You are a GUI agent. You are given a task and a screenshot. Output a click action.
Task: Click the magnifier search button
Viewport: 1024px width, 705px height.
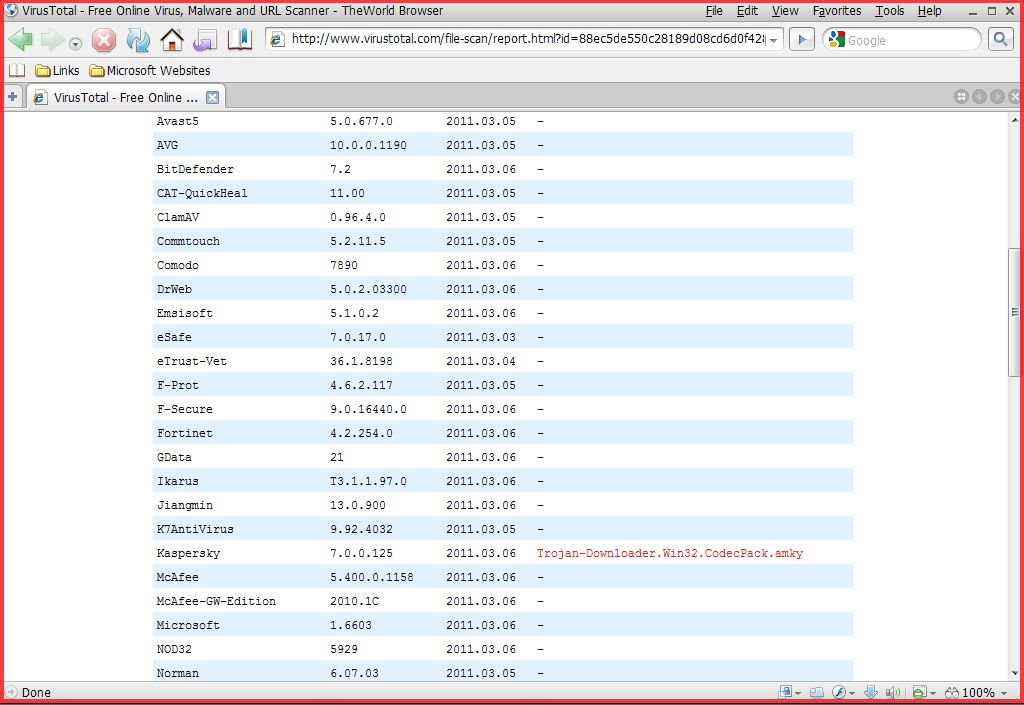click(x=1000, y=40)
